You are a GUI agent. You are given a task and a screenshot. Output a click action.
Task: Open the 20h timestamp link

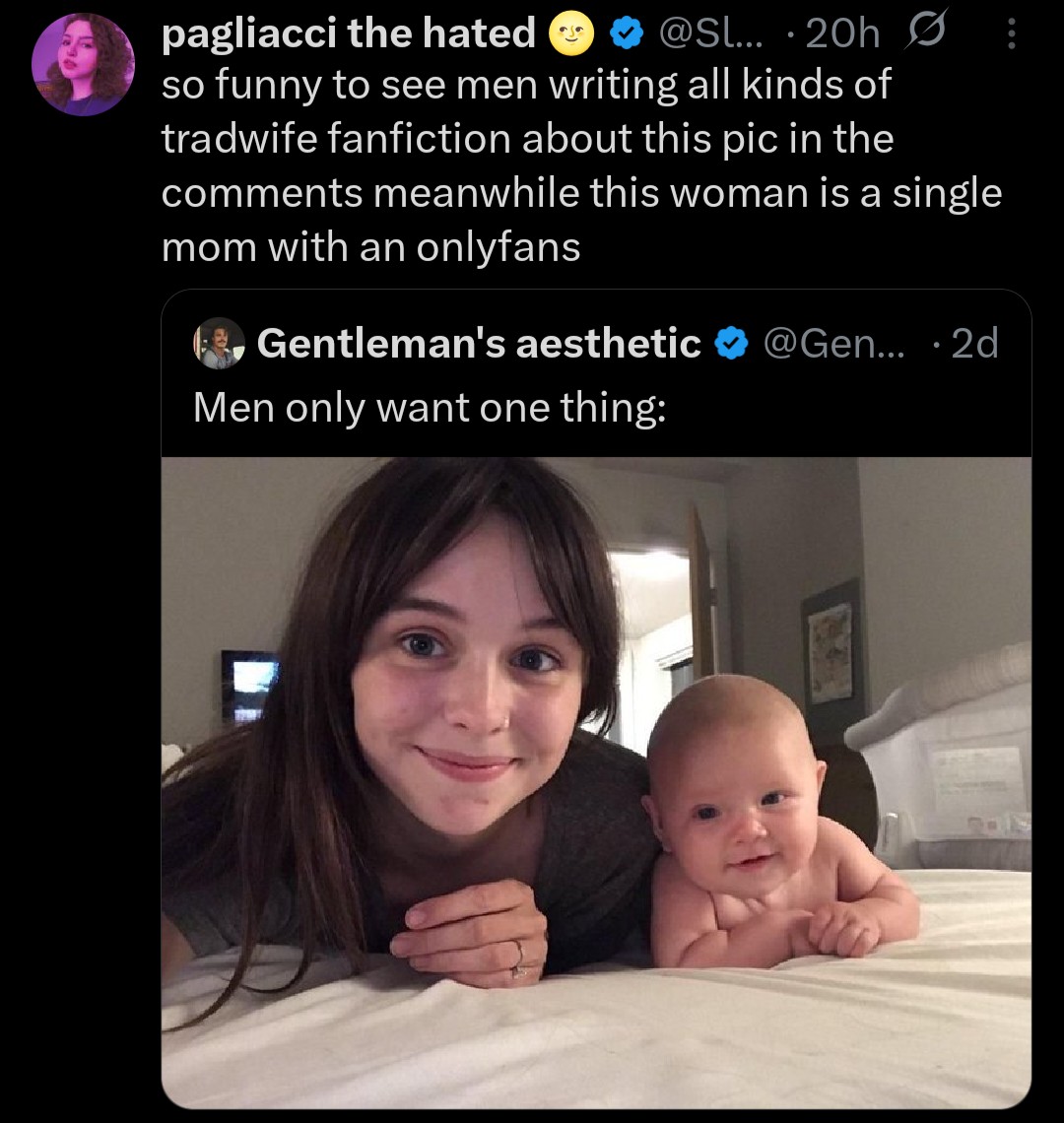tap(841, 34)
